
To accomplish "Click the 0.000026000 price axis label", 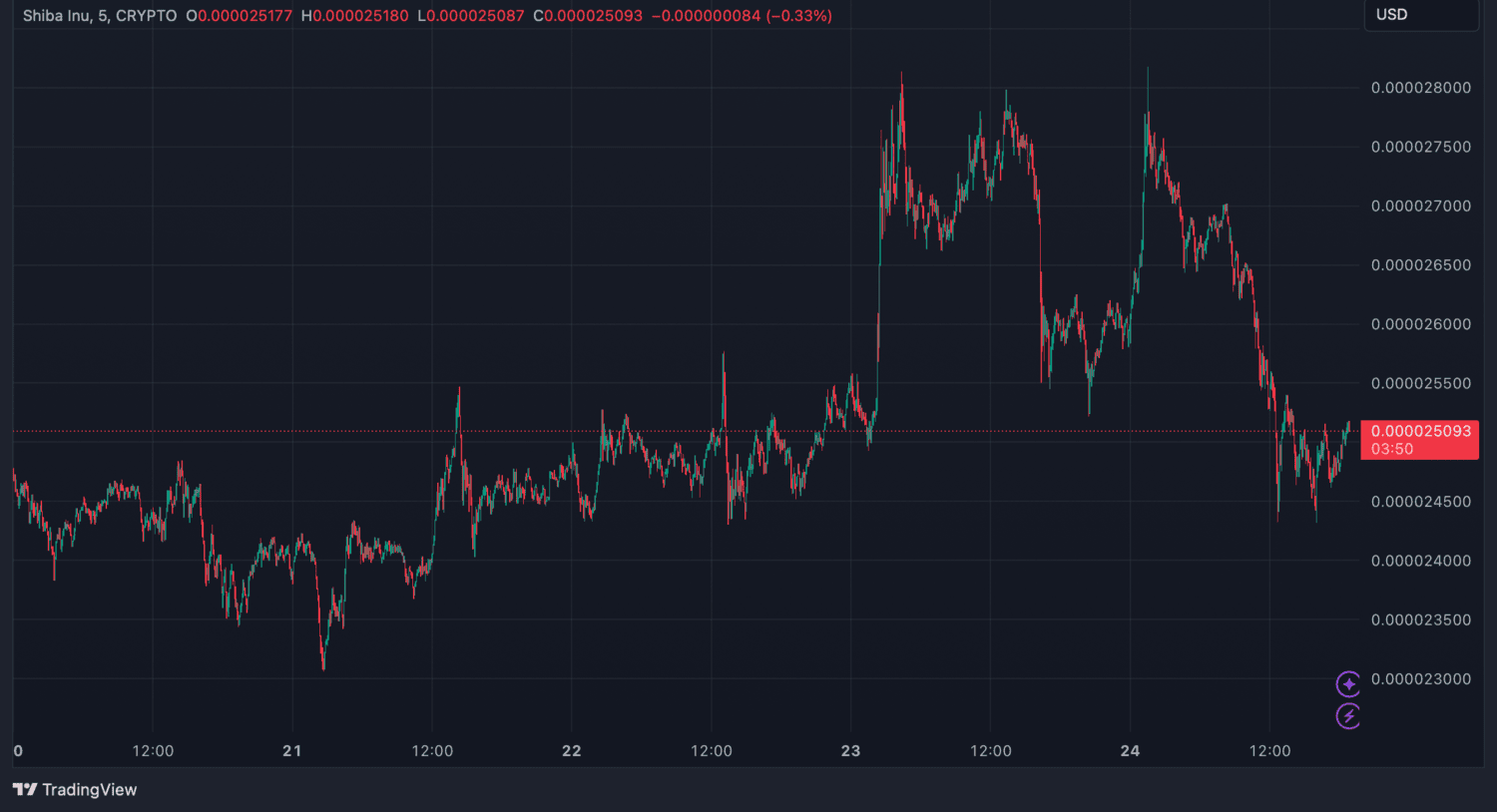I will click(x=1420, y=324).
